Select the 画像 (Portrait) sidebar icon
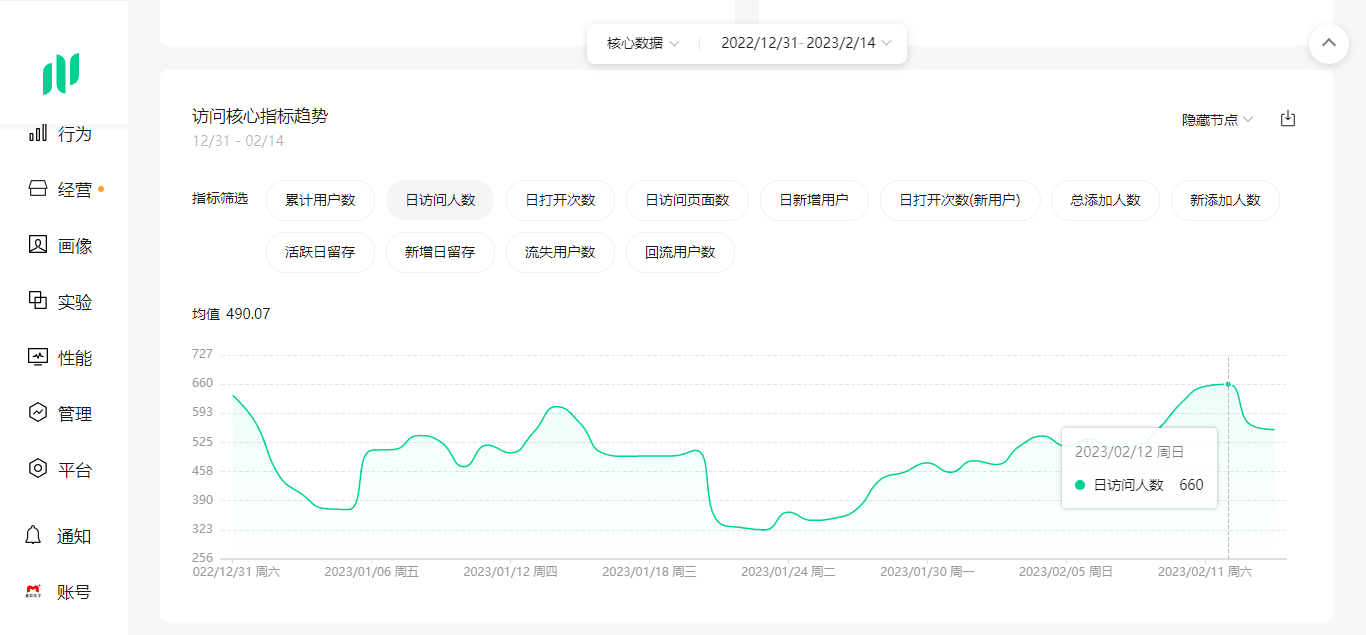The height and width of the screenshot is (635, 1366). pyautogui.click(x=36, y=245)
